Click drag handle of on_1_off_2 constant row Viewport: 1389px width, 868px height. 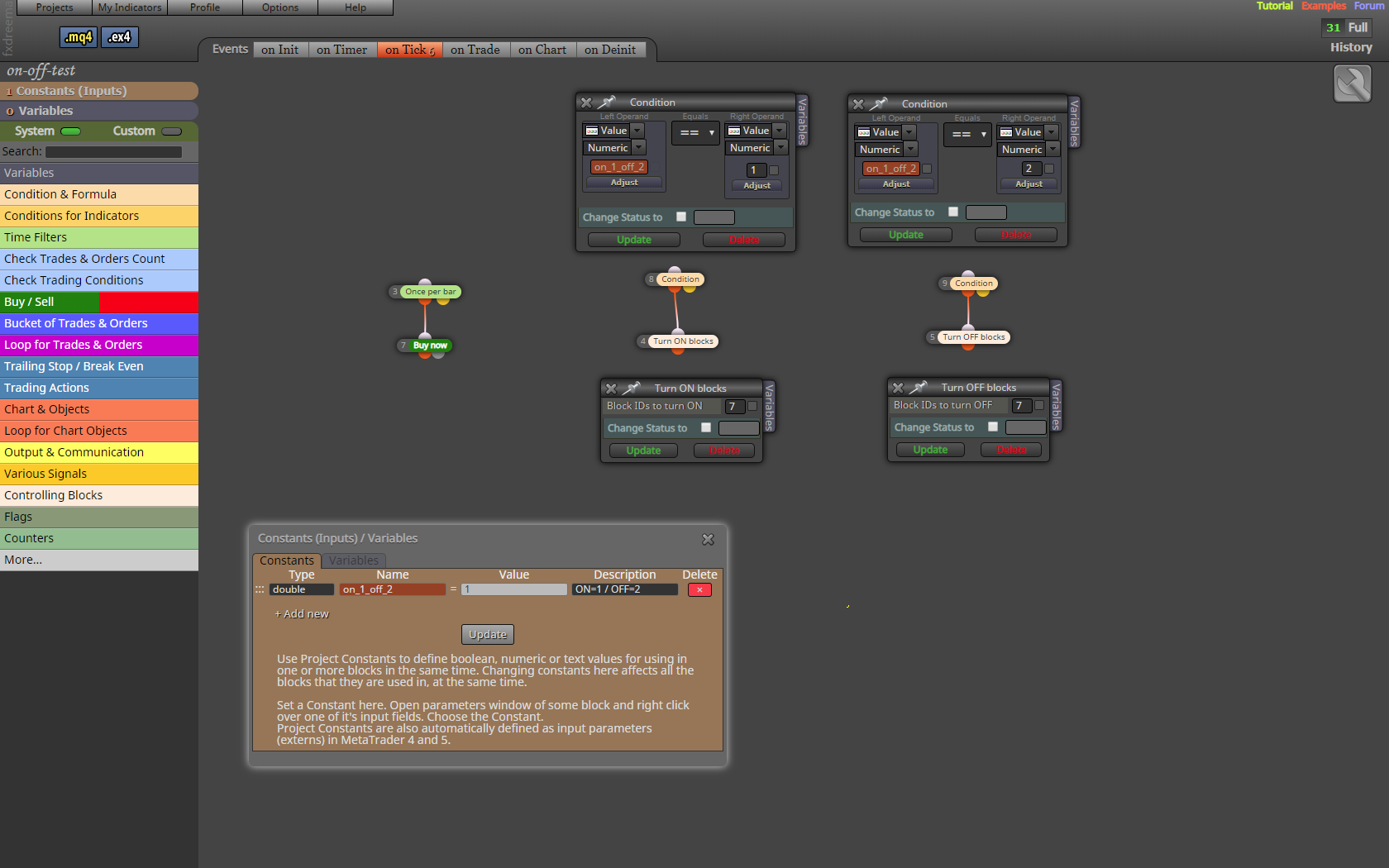point(259,590)
